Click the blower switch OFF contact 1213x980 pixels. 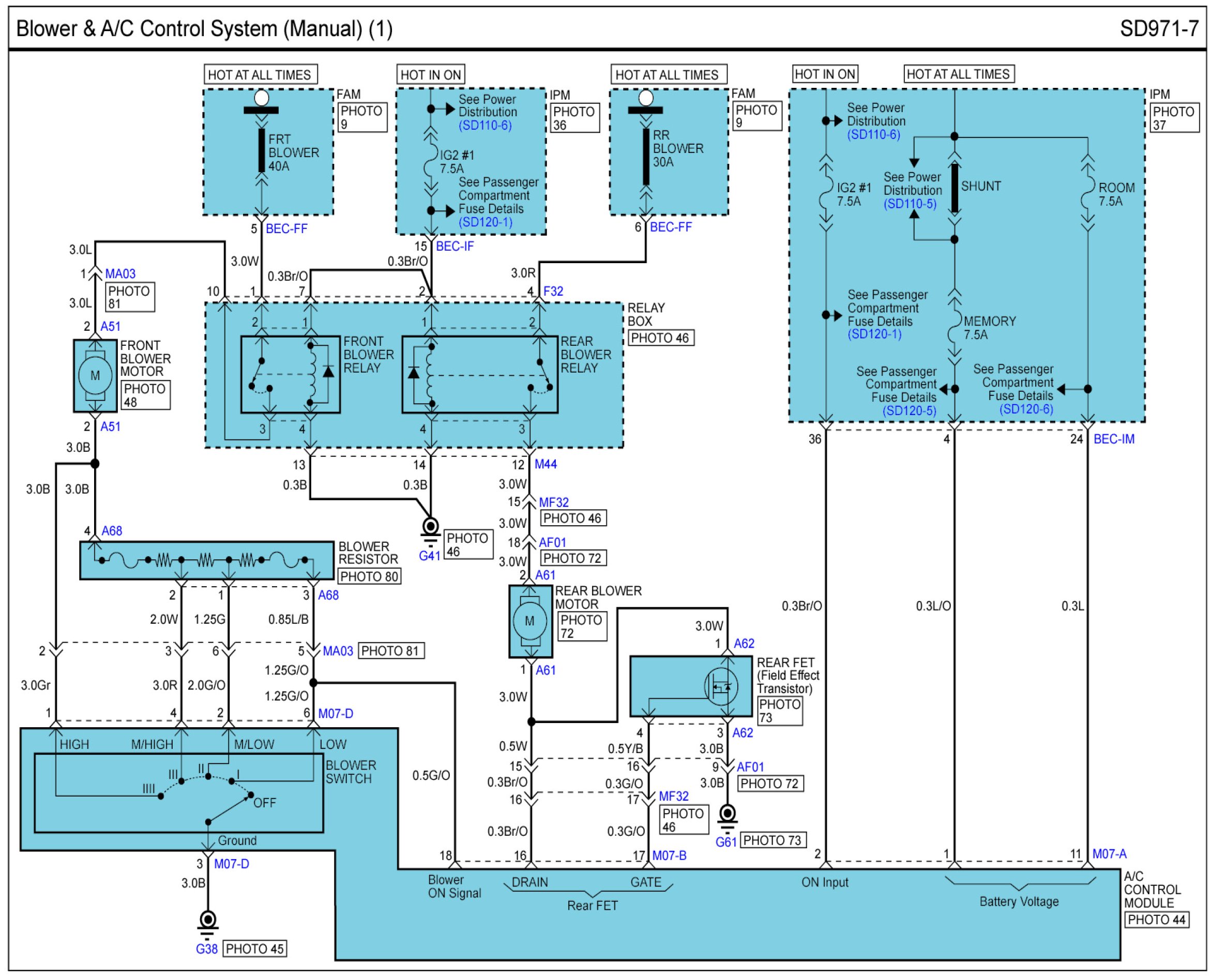tap(251, 795)
